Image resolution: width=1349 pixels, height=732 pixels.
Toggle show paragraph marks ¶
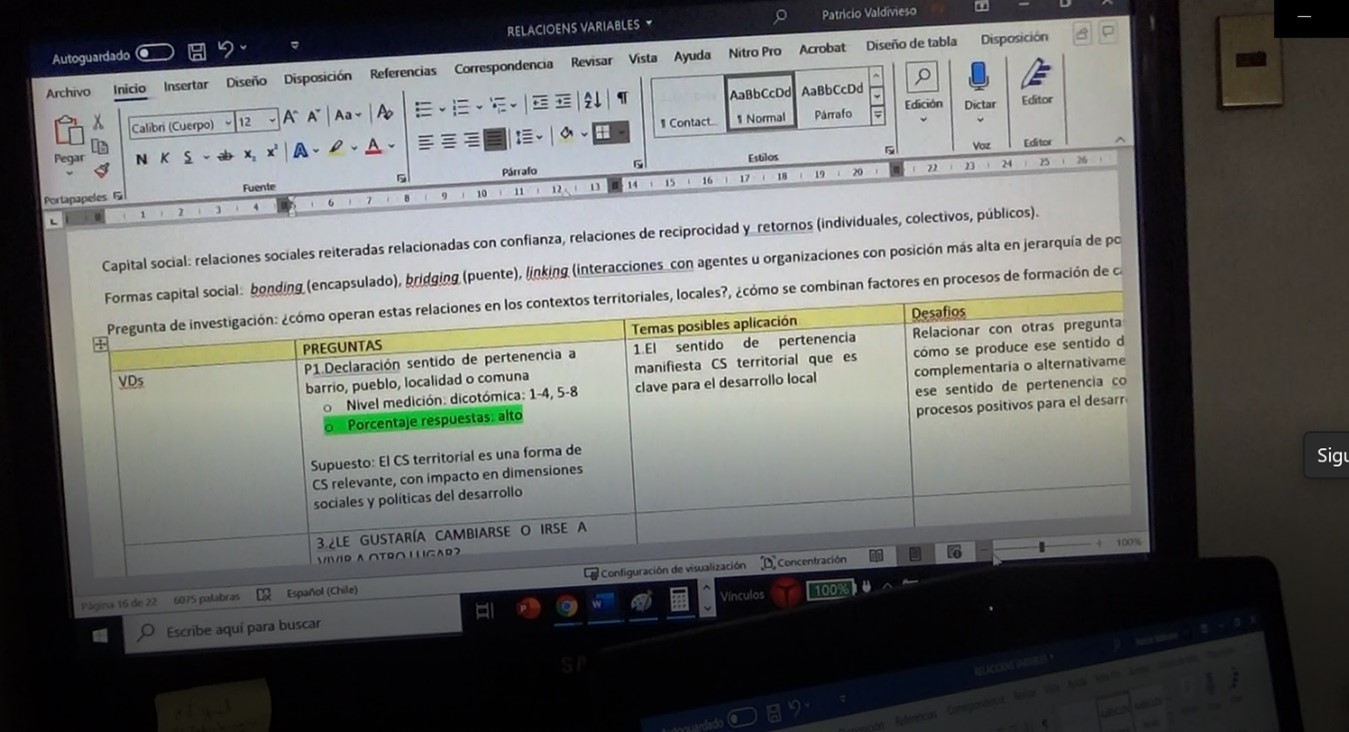pos(622,97)
